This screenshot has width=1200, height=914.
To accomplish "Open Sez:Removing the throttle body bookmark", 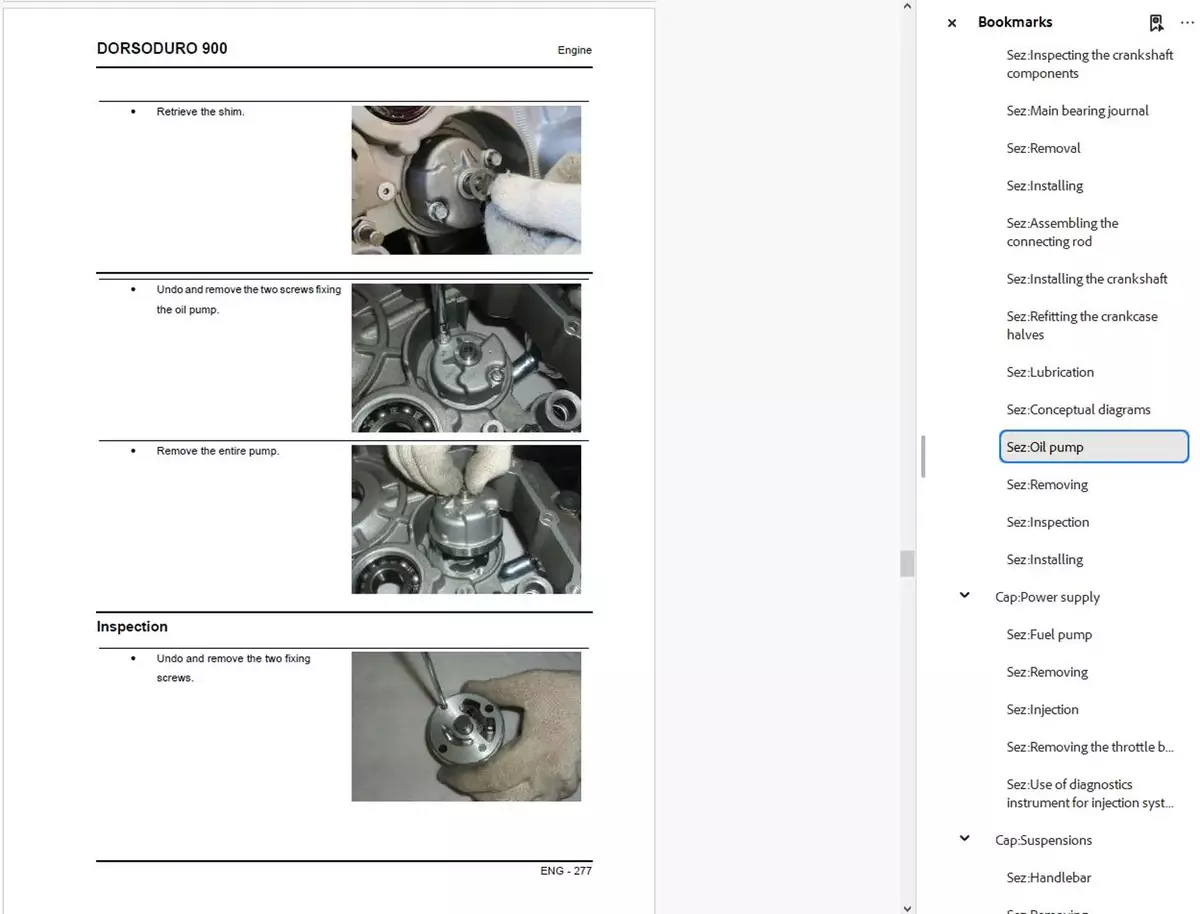I will (x=1090, y=747).
